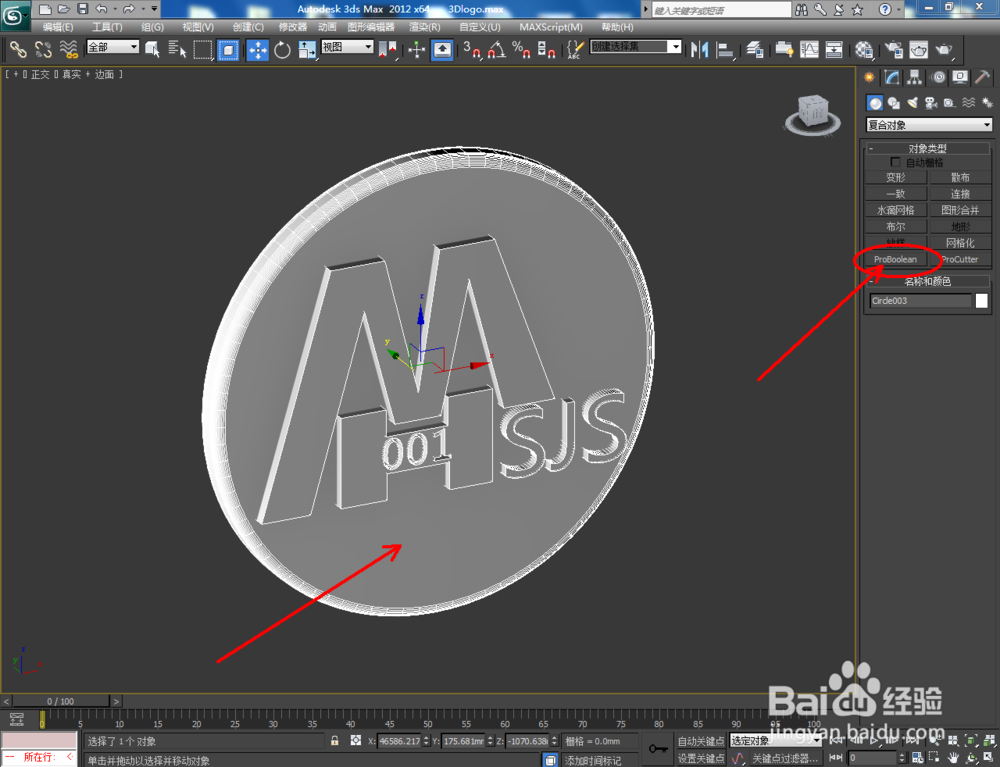Click the 图形合并 button
1000x767 pixels.
tap(960, 210)
